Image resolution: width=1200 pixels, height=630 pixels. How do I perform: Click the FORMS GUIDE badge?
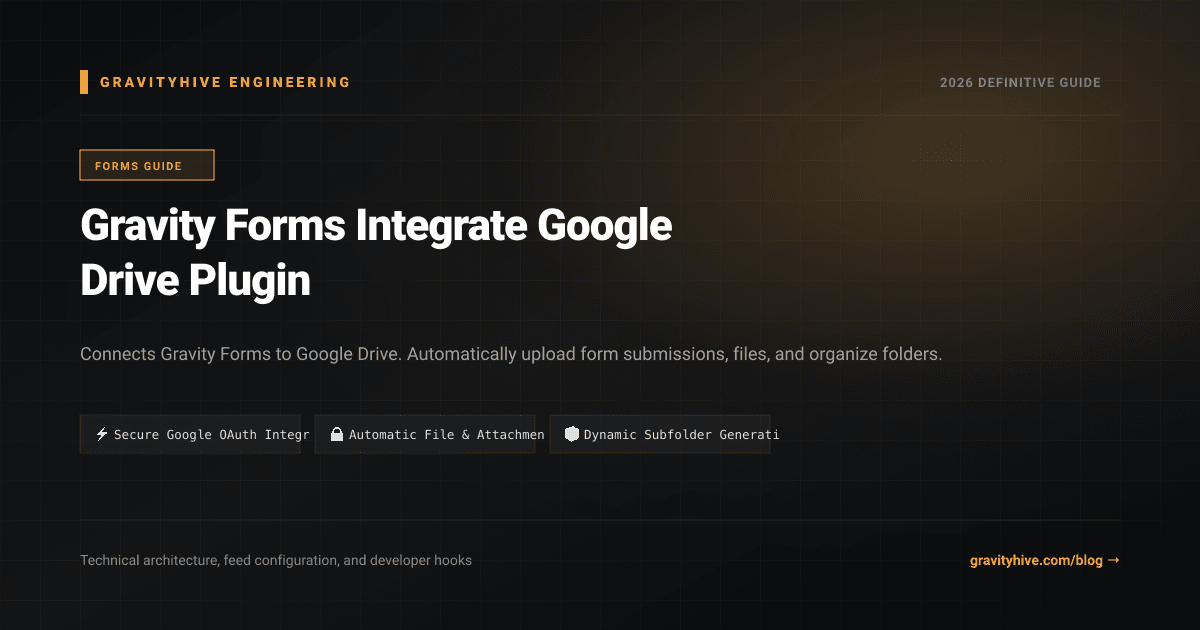click(x=147, y=165)
